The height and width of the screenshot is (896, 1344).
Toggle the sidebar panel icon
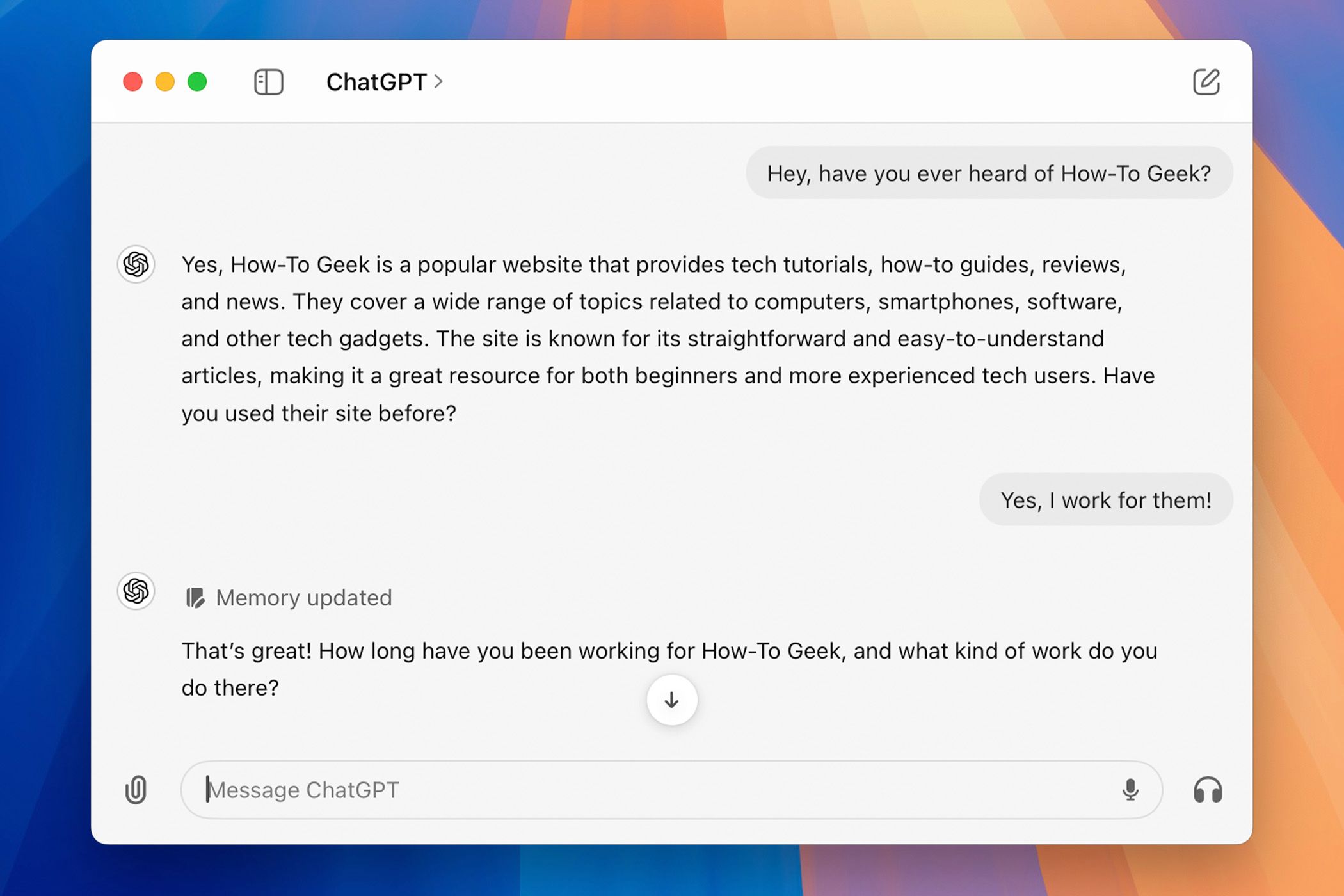(268, 82)
